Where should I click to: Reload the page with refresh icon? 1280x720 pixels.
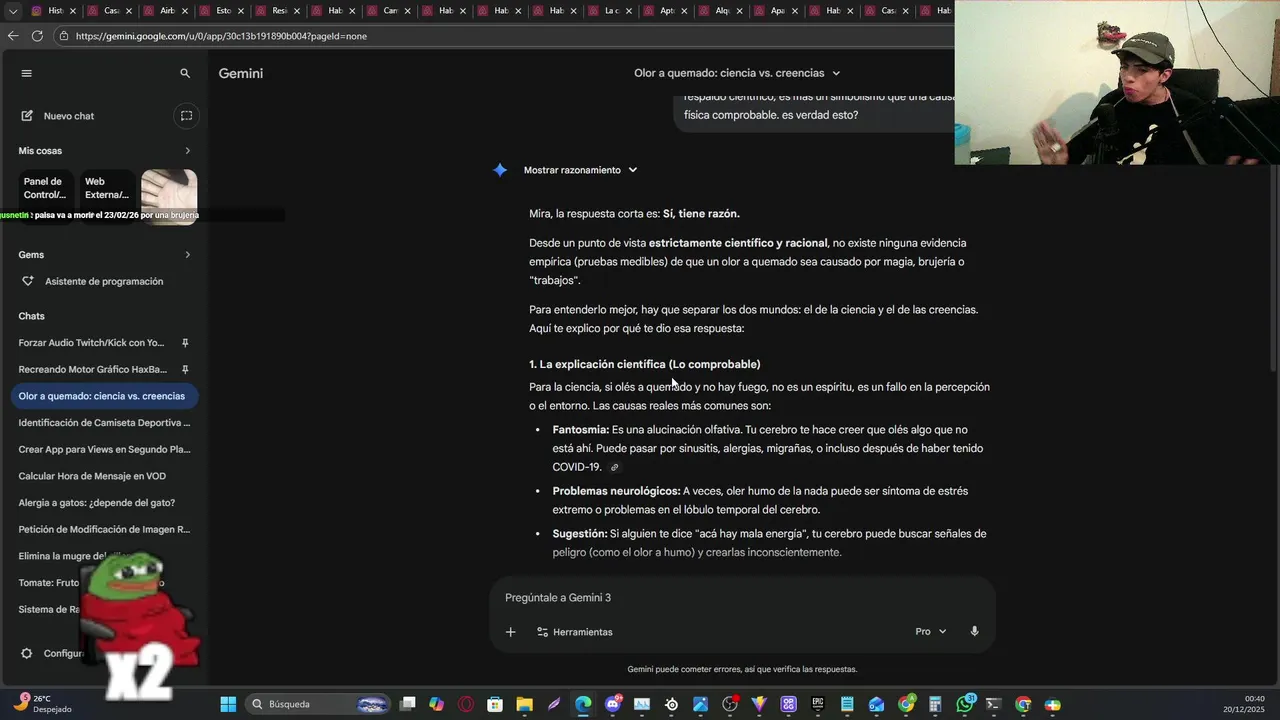pos(37,36)
